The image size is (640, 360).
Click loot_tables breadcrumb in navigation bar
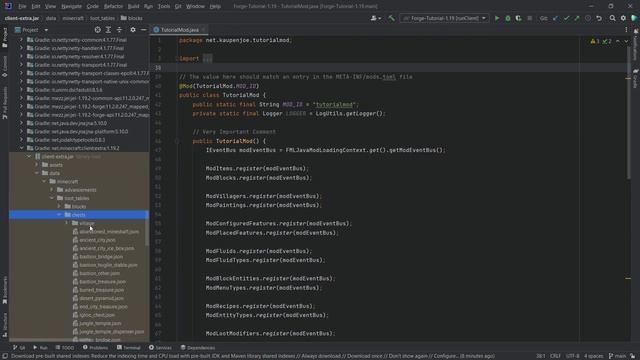[102, 18]
